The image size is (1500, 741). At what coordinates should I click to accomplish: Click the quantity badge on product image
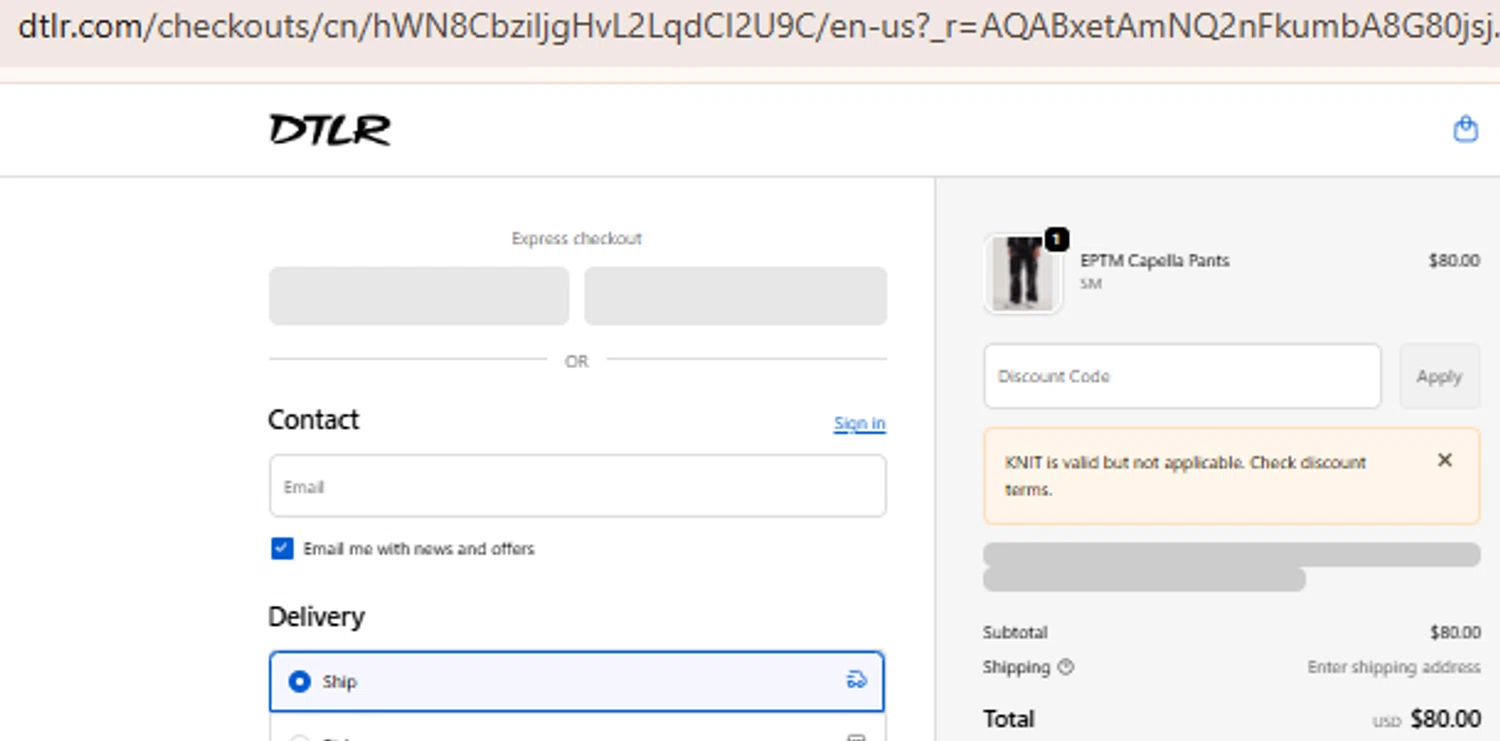(1056, 239)
